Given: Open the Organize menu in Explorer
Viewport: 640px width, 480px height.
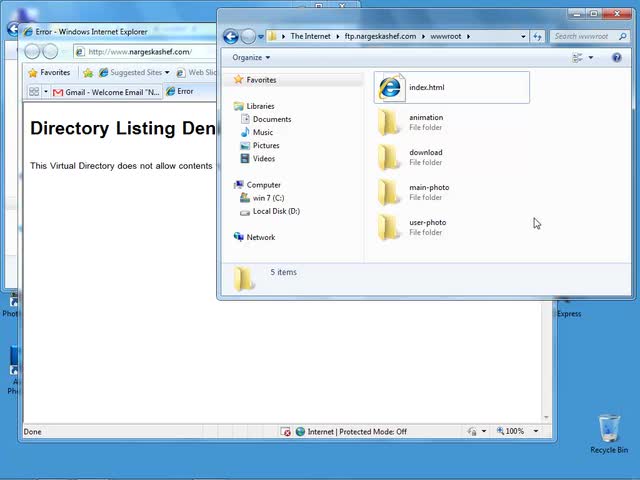Looking at the screenshot, I should tap(251, 58).
